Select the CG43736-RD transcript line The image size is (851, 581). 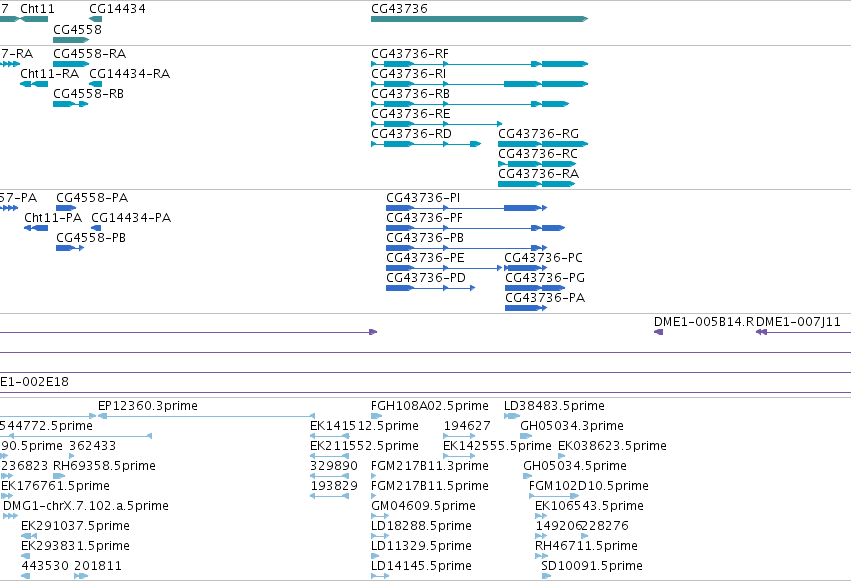click(426, 144)
